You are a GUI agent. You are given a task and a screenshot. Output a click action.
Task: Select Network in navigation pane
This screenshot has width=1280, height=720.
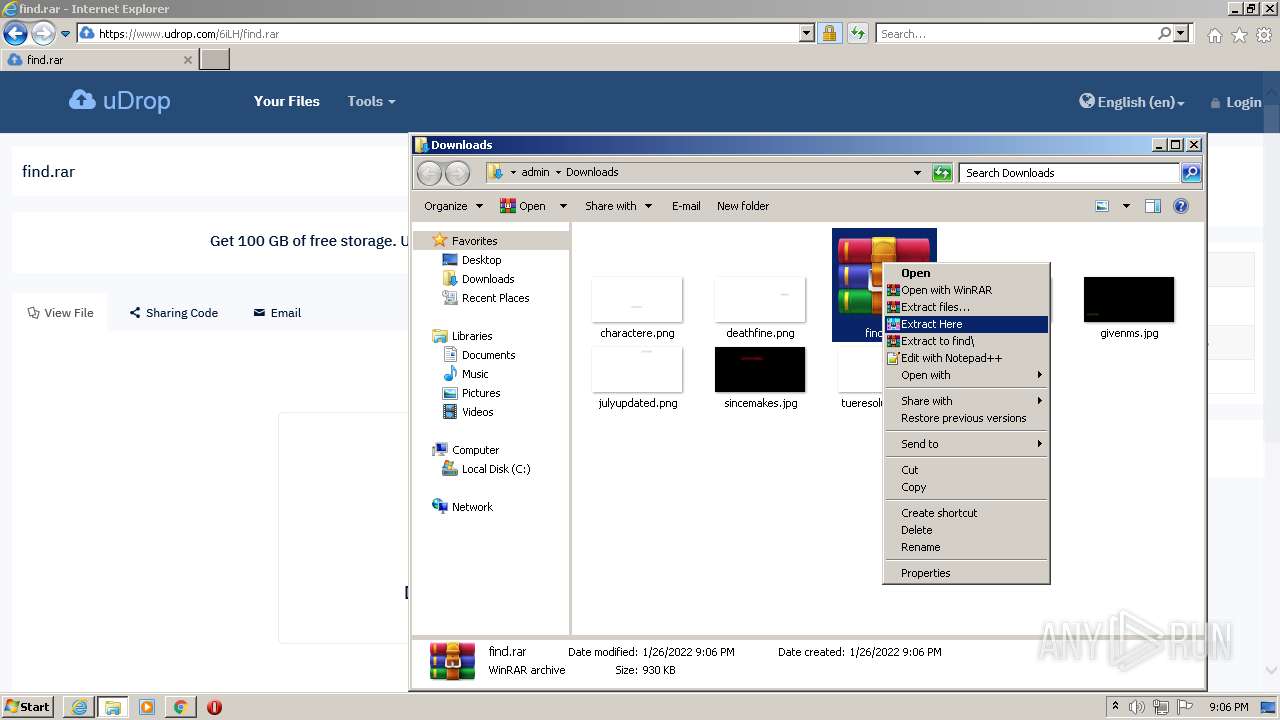point(471,507)
